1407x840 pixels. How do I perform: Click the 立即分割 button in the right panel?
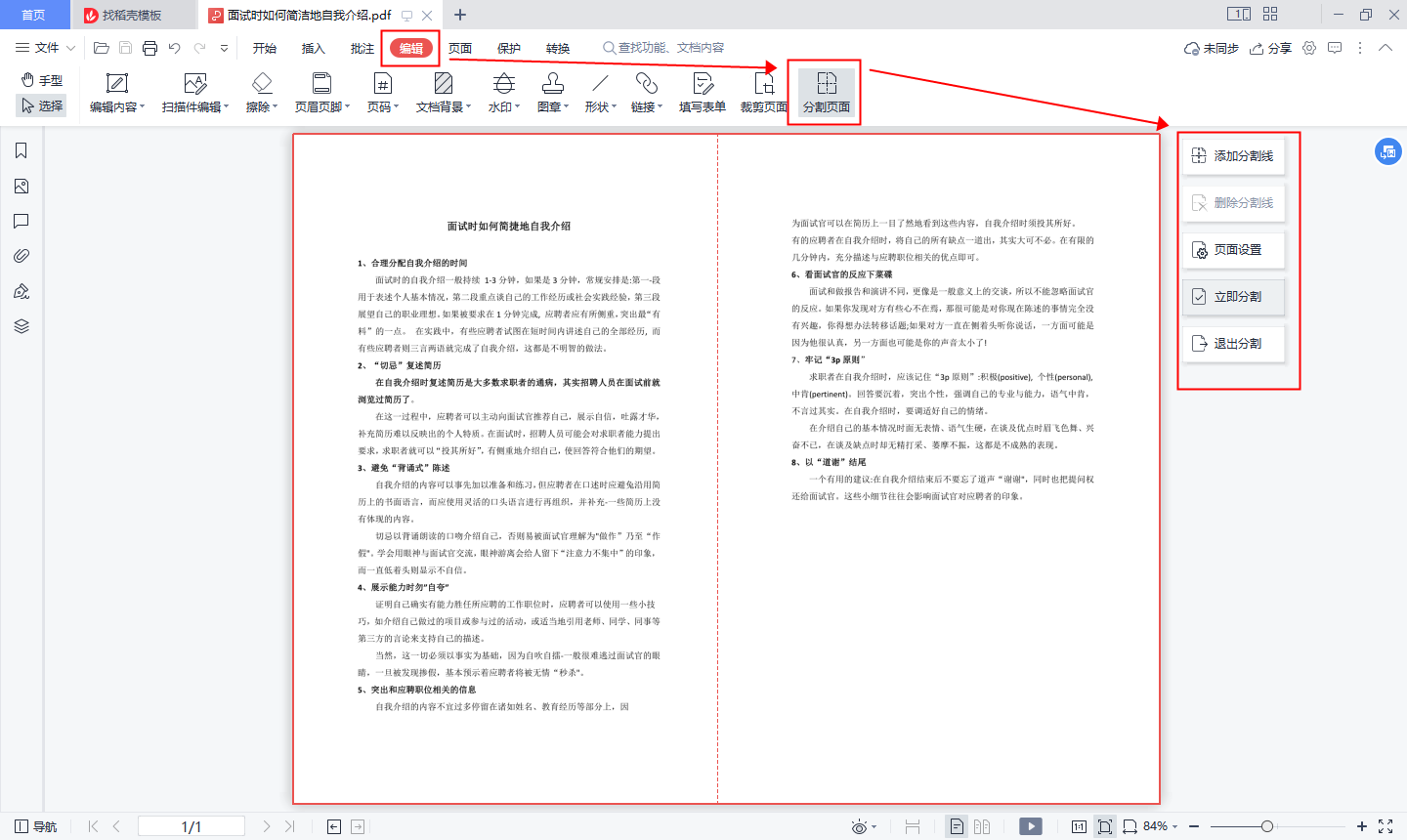point(1233,297)
